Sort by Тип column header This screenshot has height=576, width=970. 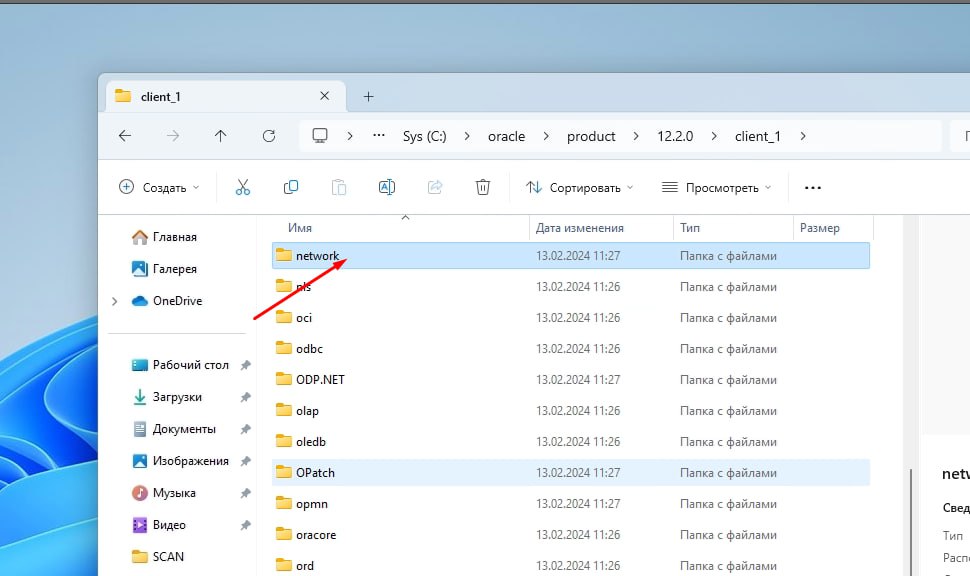[x=733, y=228]
